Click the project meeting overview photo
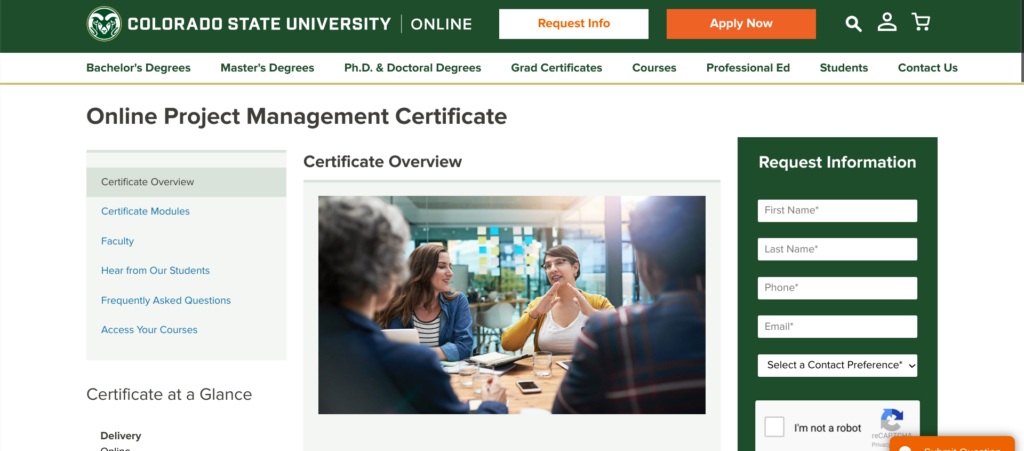 tap(511, 304)
